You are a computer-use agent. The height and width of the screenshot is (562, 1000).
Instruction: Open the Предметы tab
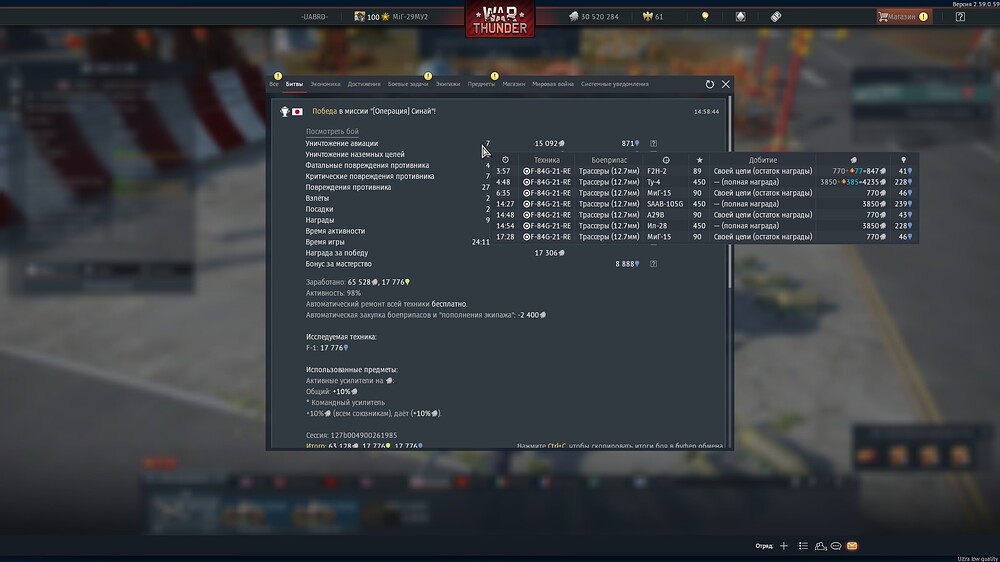pos(481,84)
